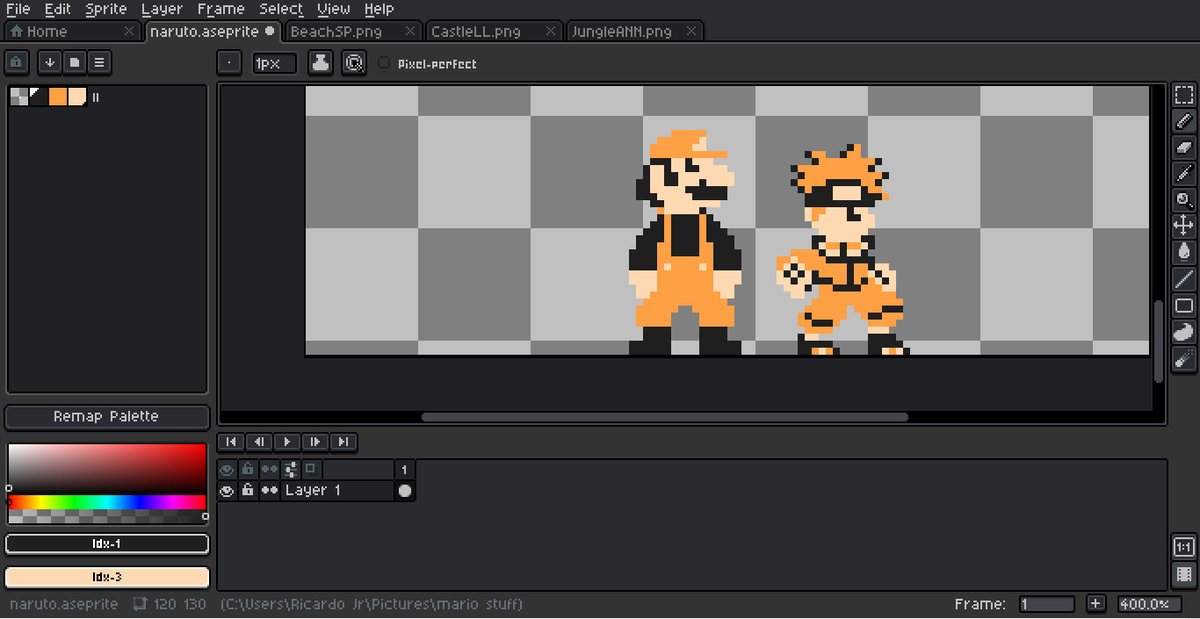Select the black palette swatch

pyautogui.click(x=39, y=97)
